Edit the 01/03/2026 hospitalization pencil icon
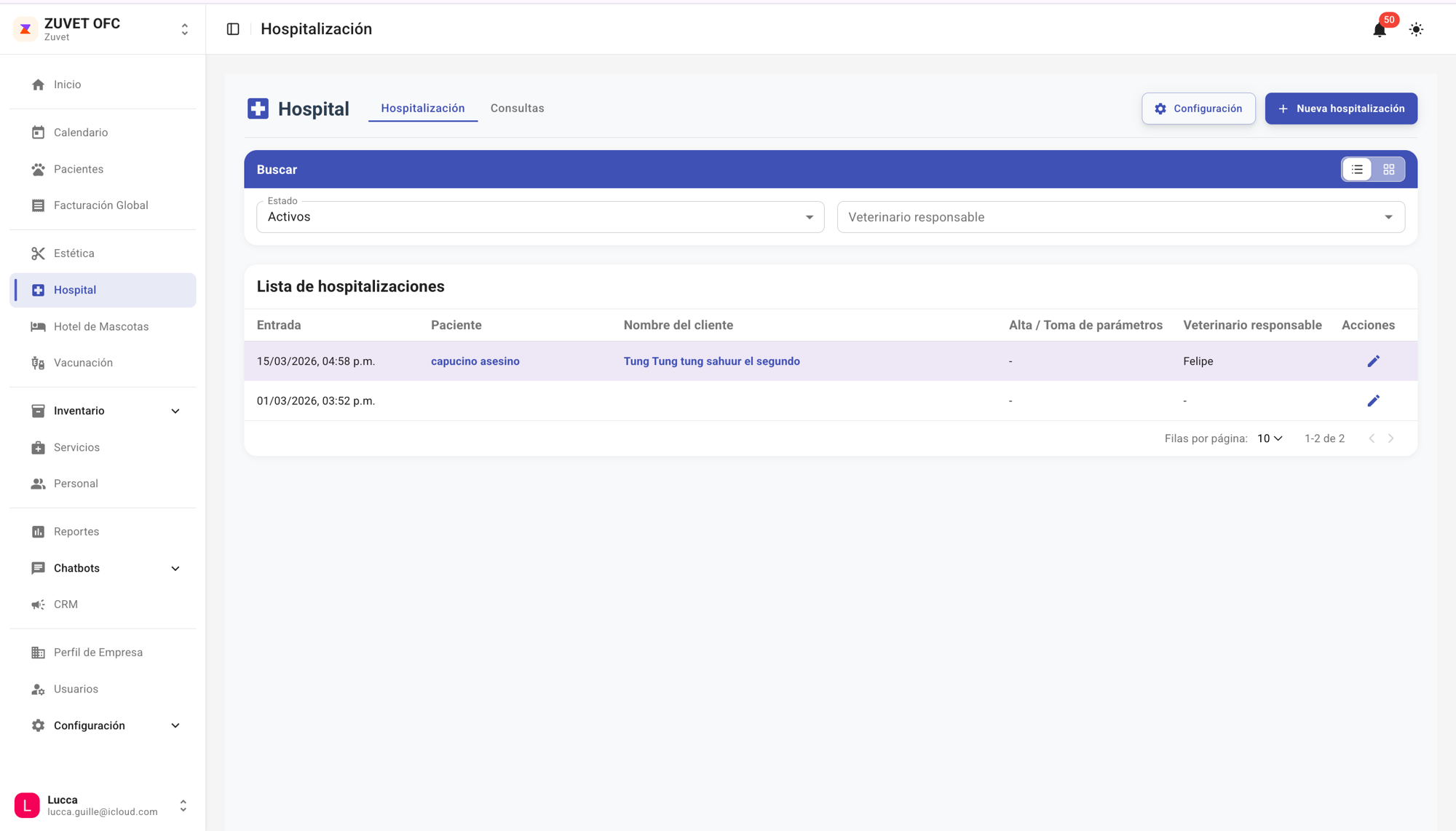 click(1373, 401)
